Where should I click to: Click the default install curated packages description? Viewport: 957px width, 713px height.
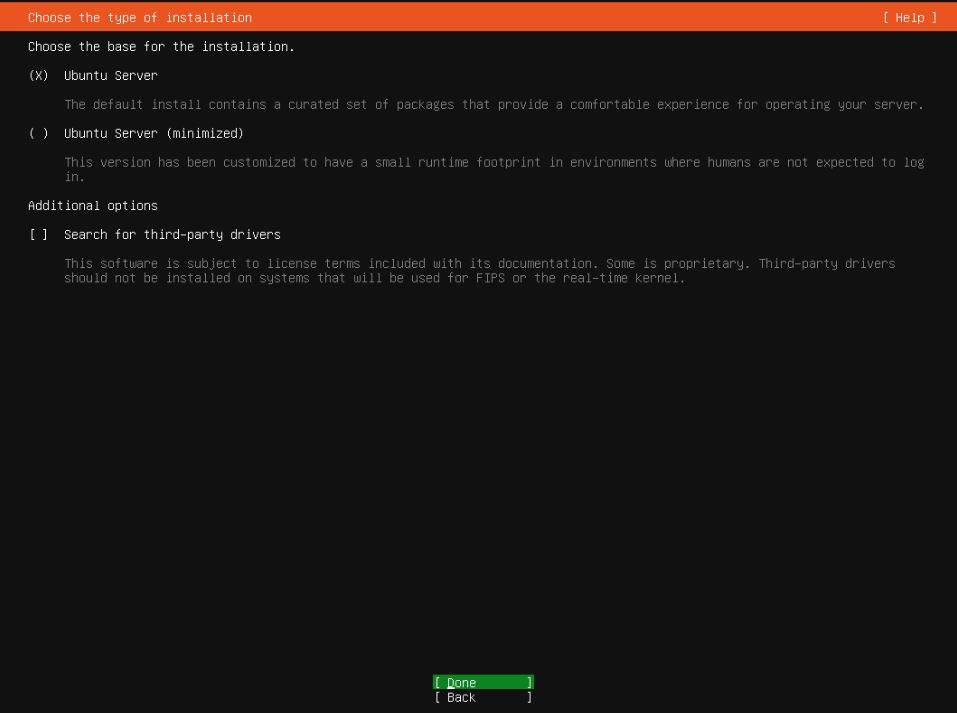point(493,104)
